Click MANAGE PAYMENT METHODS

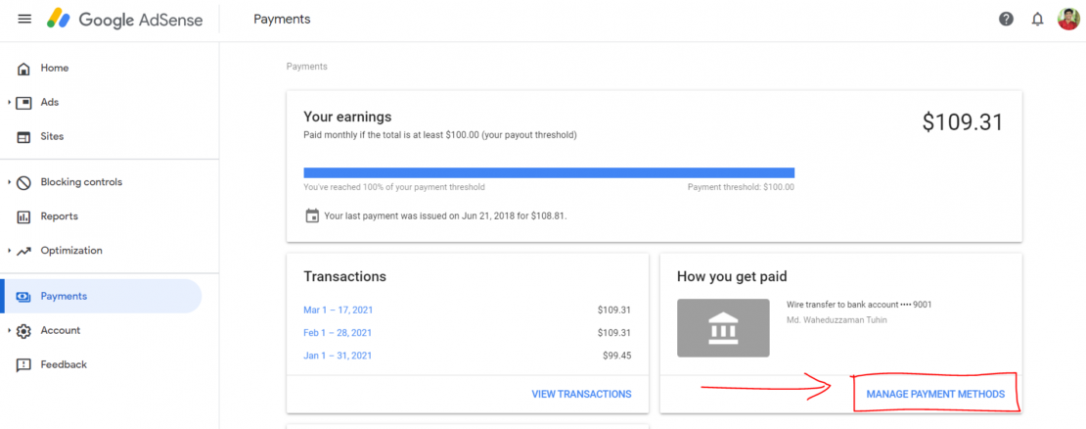point(935,394)
